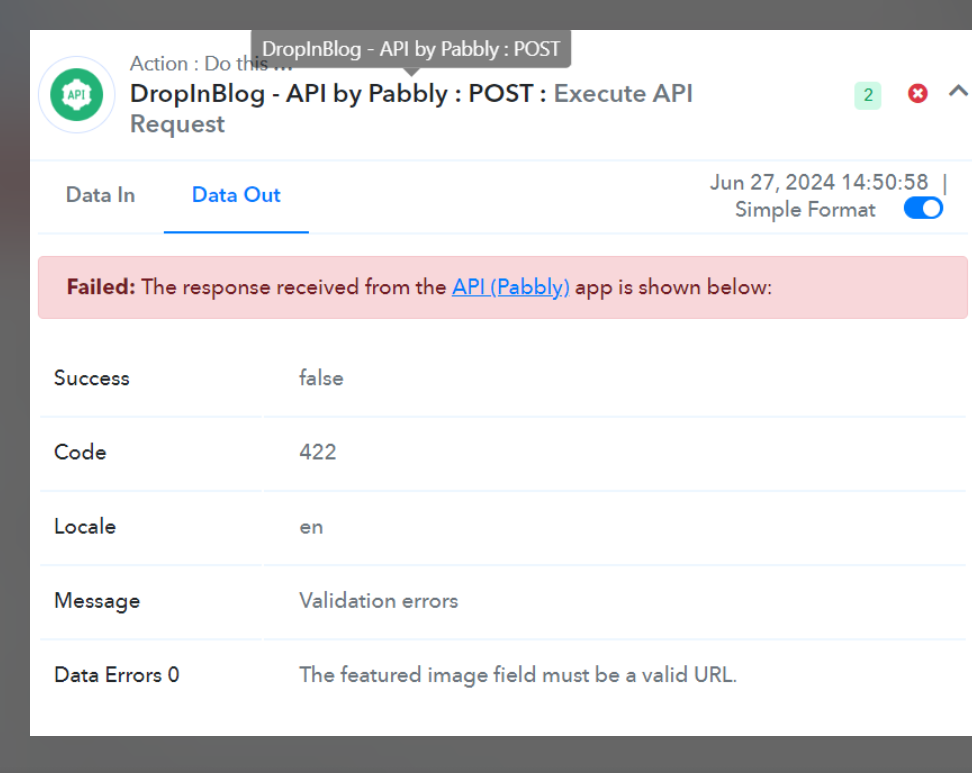Click the red error status icon
This screenshot has height=773, width=972.
[x=917, y=94]
